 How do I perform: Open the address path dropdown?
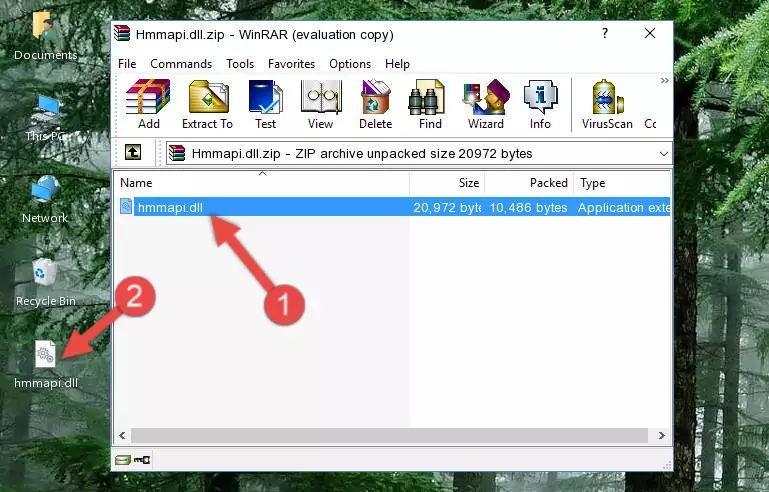tap(664, 154)
